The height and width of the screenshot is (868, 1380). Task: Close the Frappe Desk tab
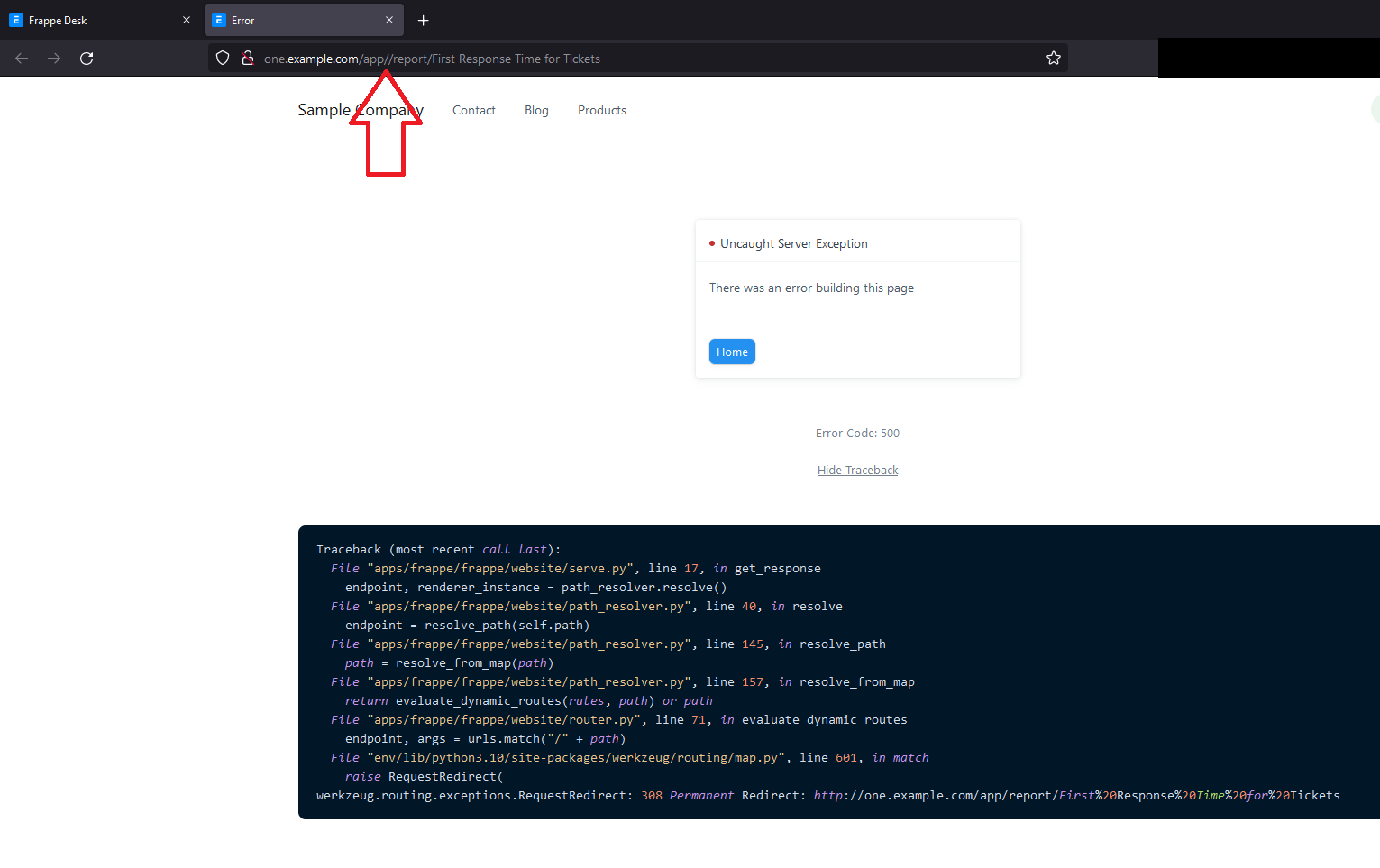pos(187,19)
